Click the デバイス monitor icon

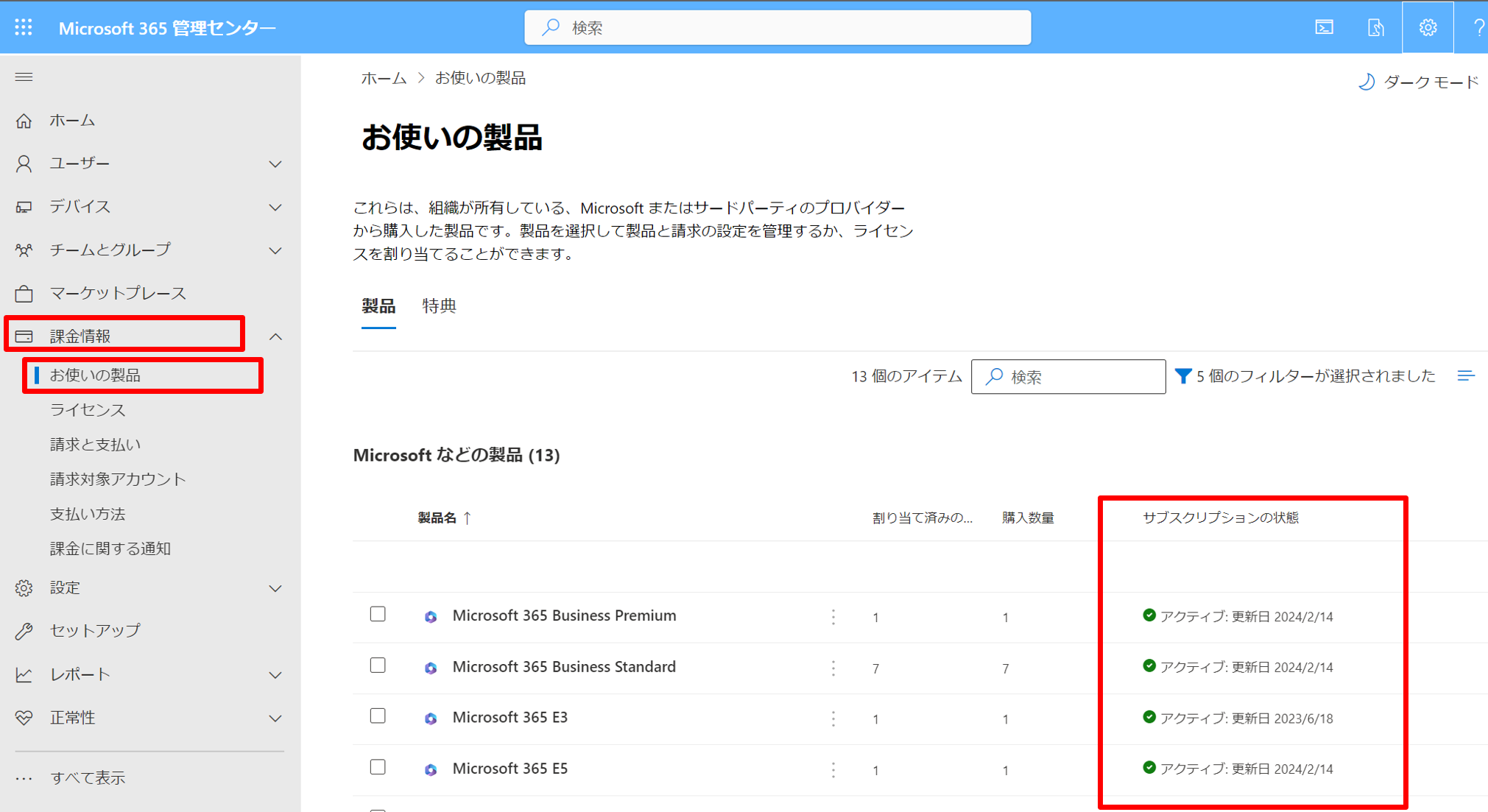24,207
